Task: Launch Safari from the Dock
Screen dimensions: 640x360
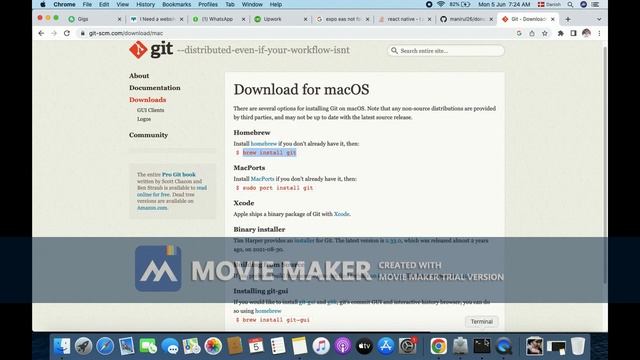Action: coord(105,346)
